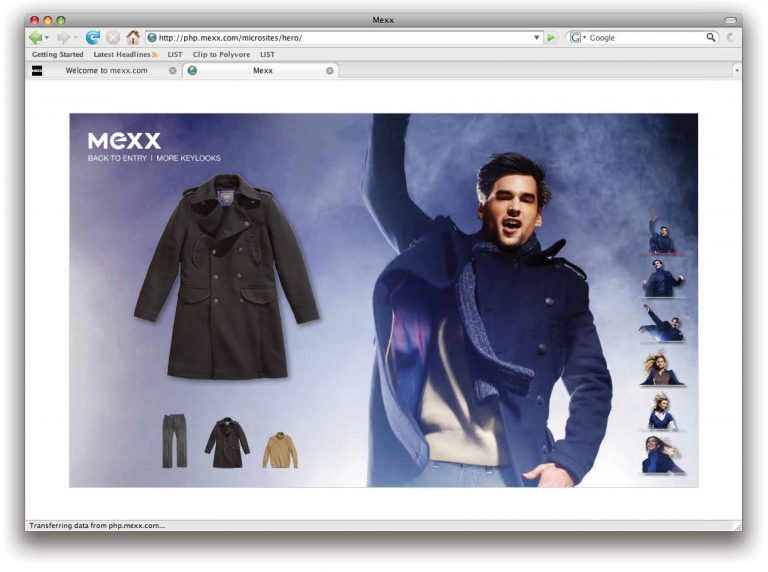Close the active Mexx tab

coord(329,71)
